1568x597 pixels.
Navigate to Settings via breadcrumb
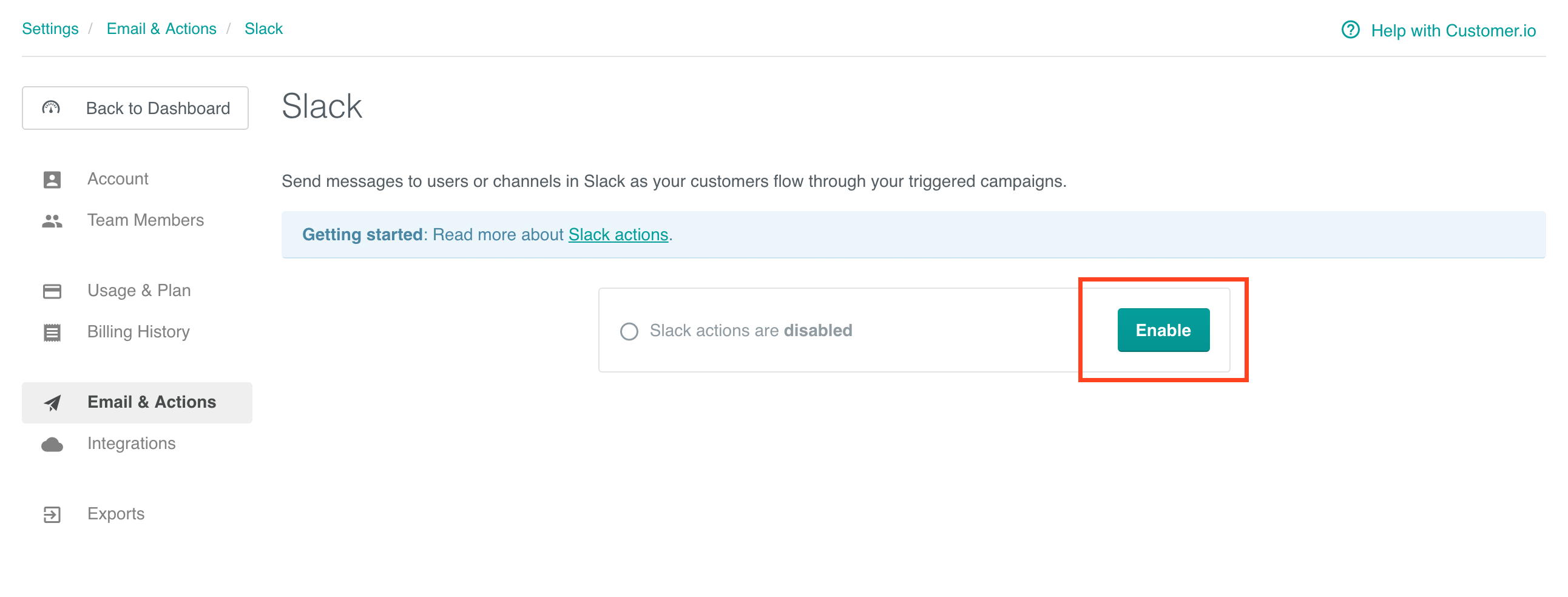(x=50, y=28)
